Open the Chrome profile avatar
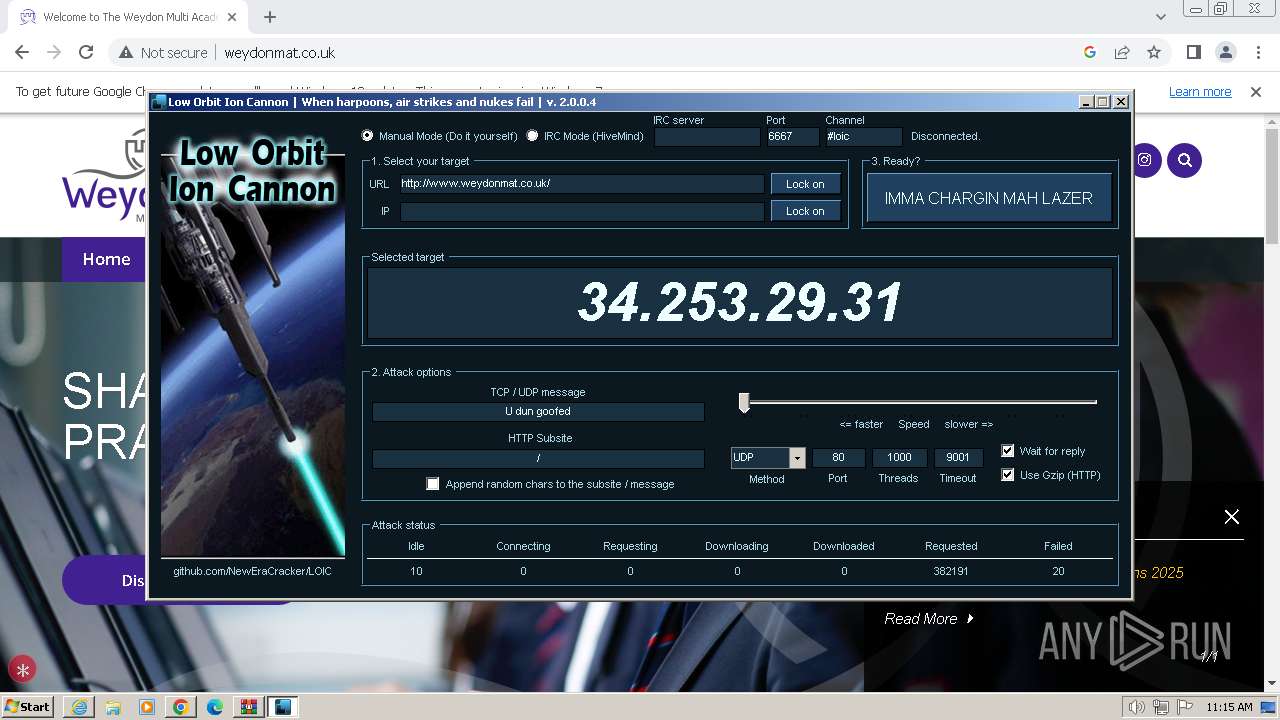Viewport: 1280px width, 720px height. click(1226, 53)
